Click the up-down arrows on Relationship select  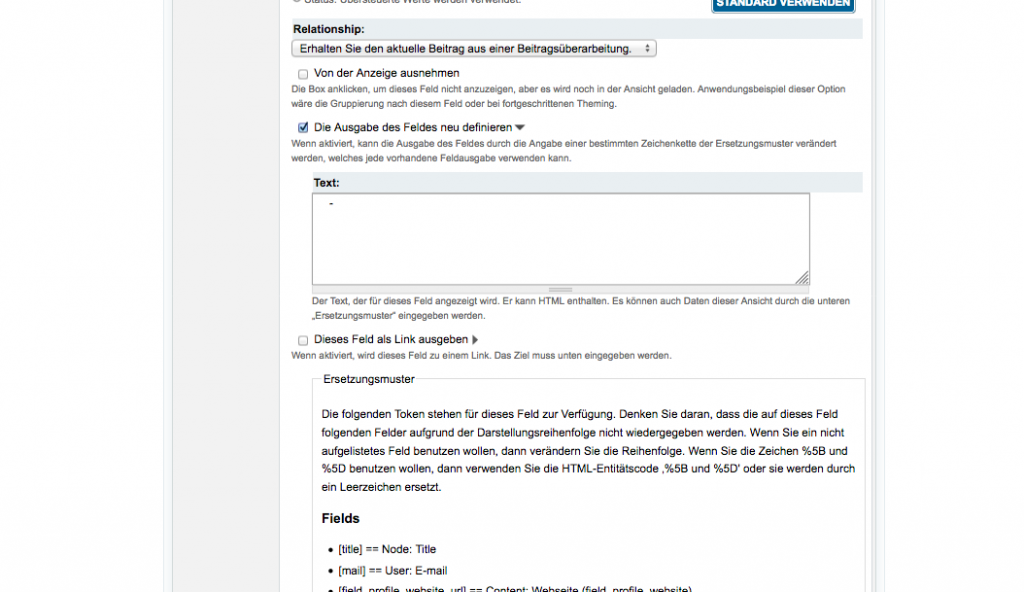(647, 48)
